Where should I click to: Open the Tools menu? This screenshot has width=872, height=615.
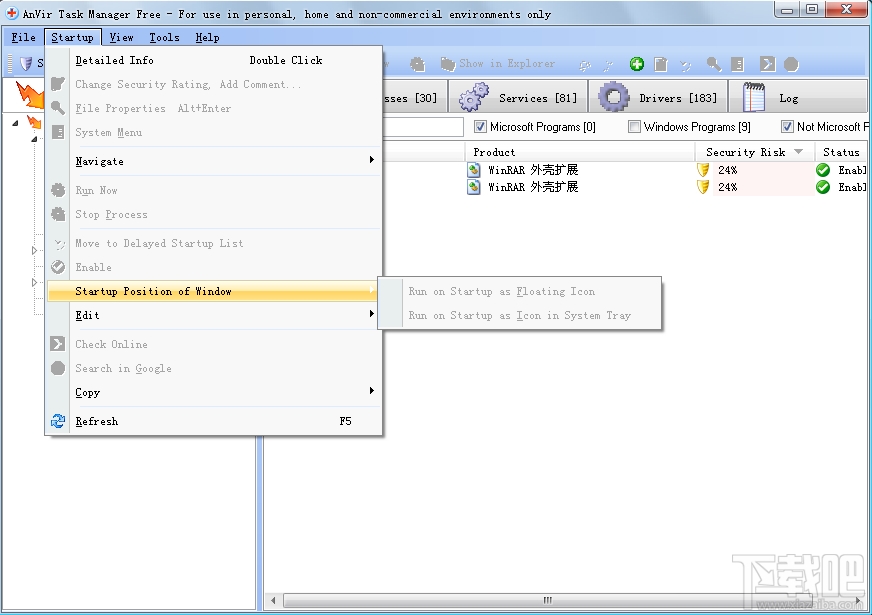pyautogui.click(x=163, y=37)
